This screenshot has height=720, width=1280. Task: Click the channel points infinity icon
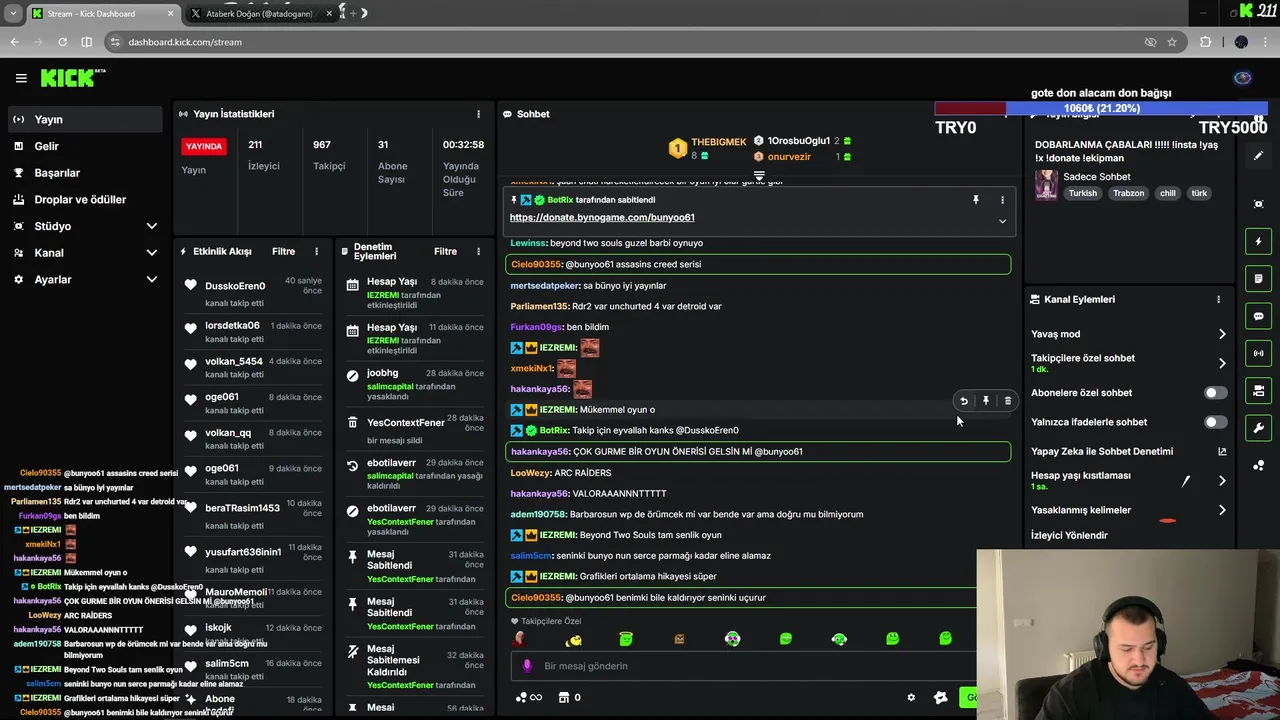pyautogui.click(x=529, y=698)
